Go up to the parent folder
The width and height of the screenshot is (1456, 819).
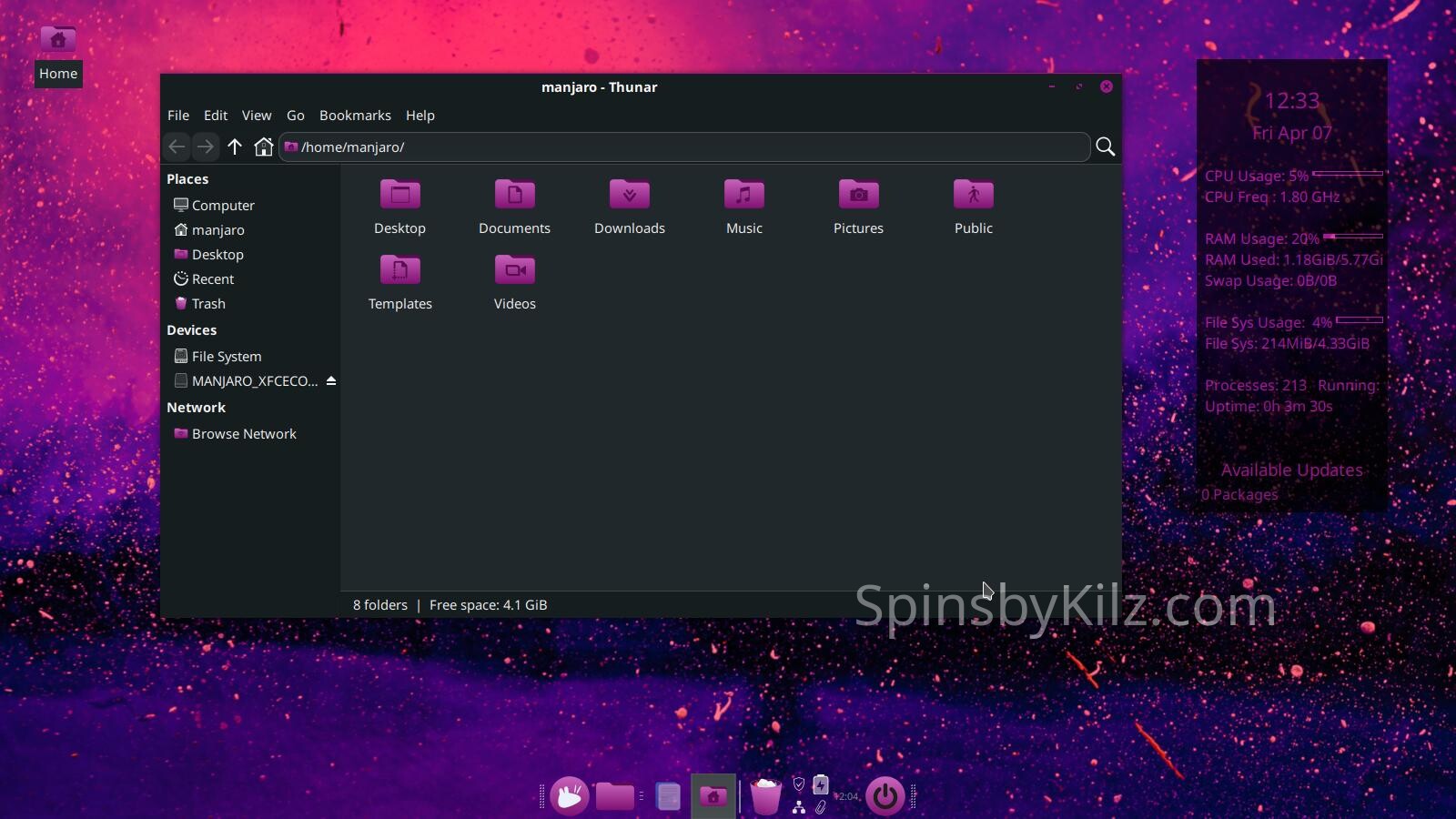pos(235,147)
